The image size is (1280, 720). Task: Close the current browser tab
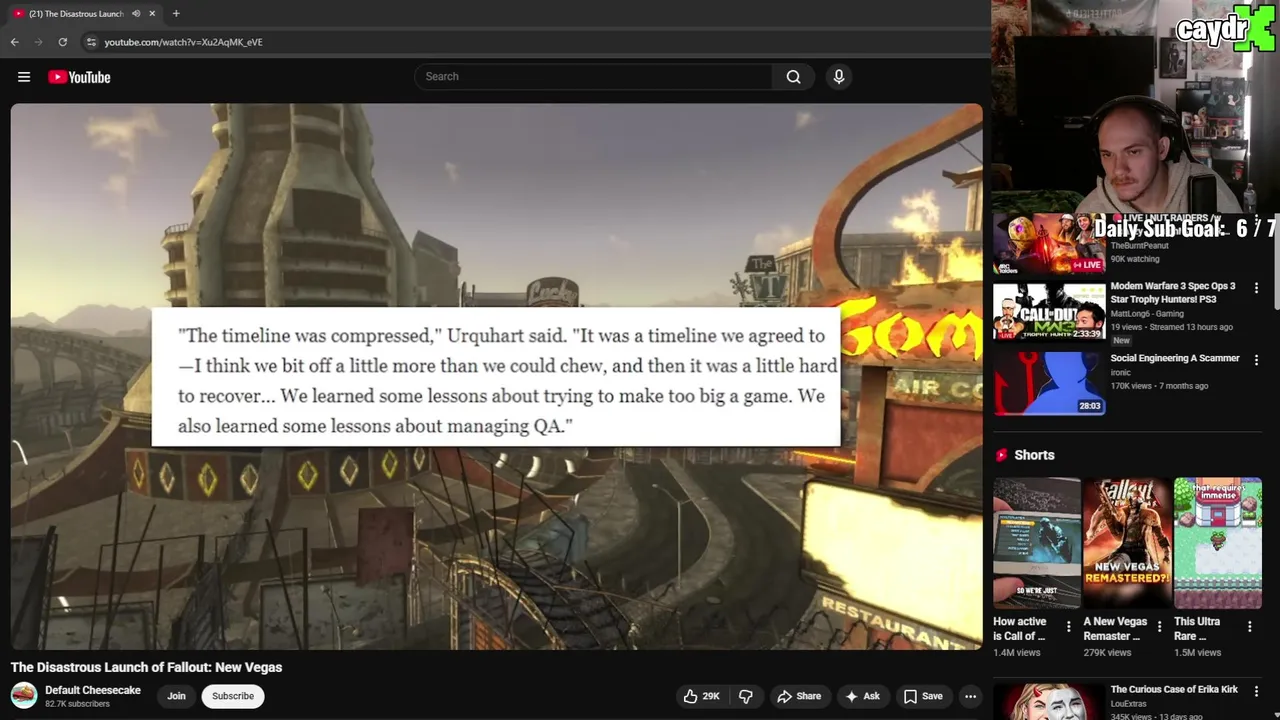[x=153, y=14]
